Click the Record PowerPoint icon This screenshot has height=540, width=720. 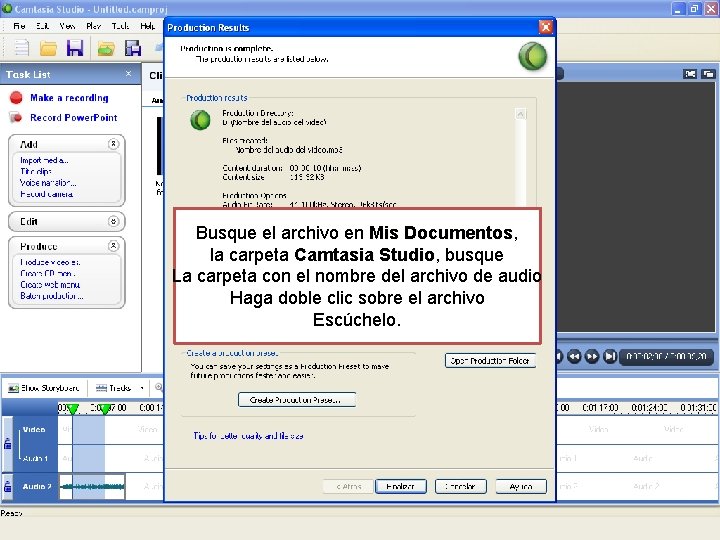(16, 118)
